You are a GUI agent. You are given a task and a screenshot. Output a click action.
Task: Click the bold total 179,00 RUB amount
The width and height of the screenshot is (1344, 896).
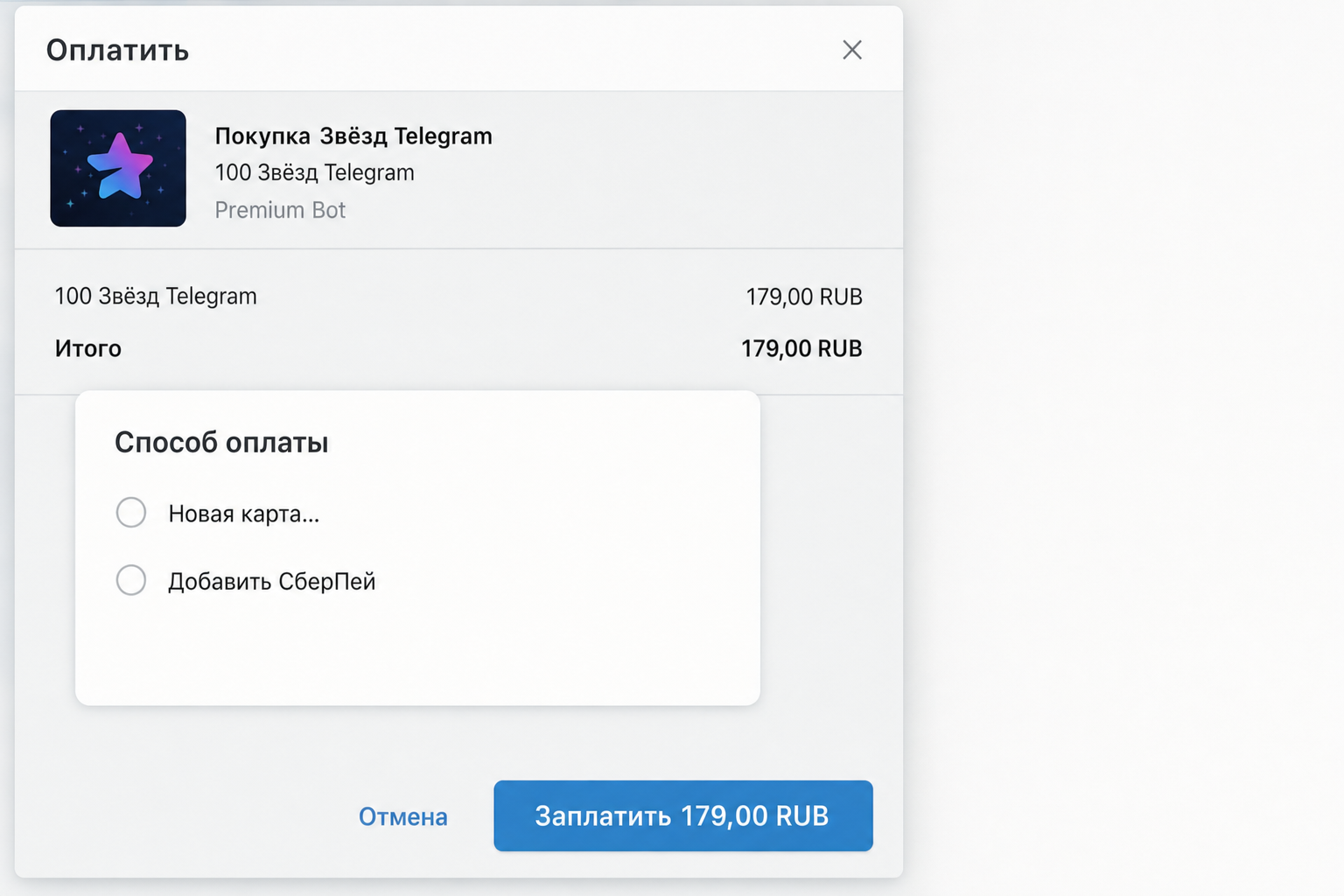(x=801, y=348)
